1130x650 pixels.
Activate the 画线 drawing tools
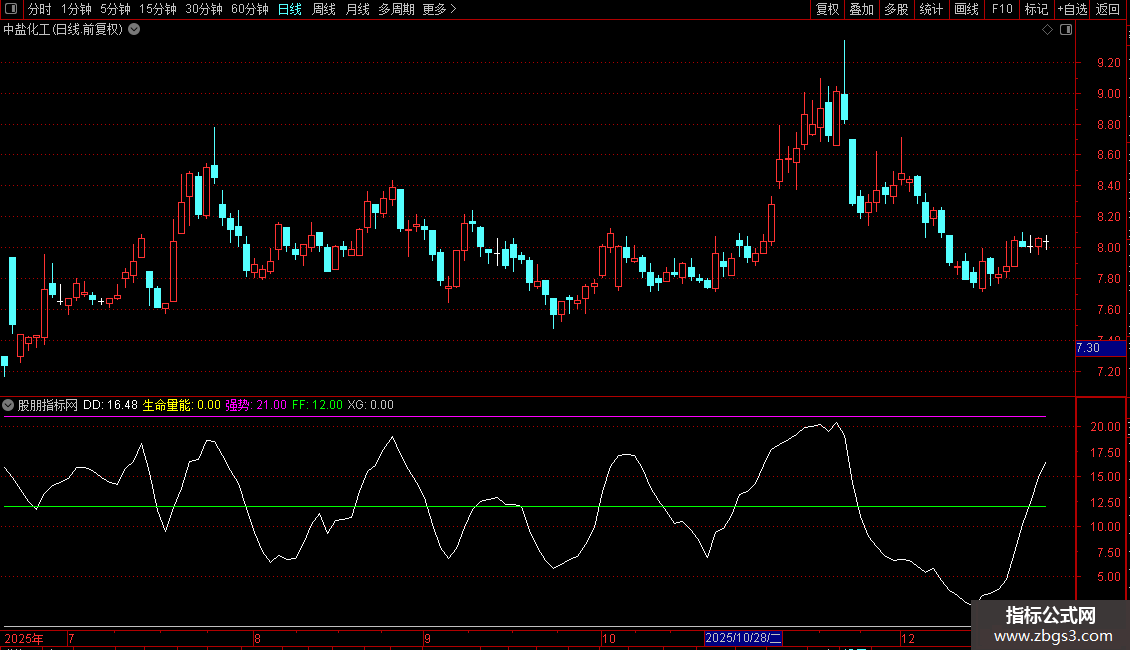(966, 9)
